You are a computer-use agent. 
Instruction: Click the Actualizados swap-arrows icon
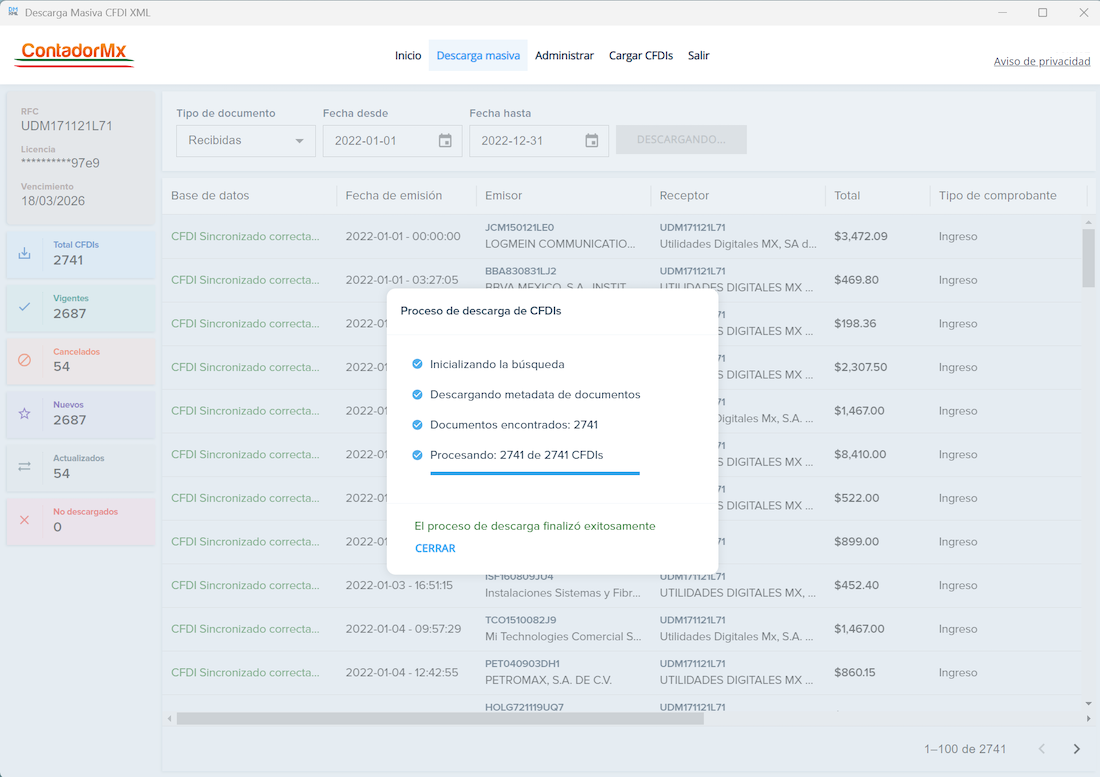point(25,466)
